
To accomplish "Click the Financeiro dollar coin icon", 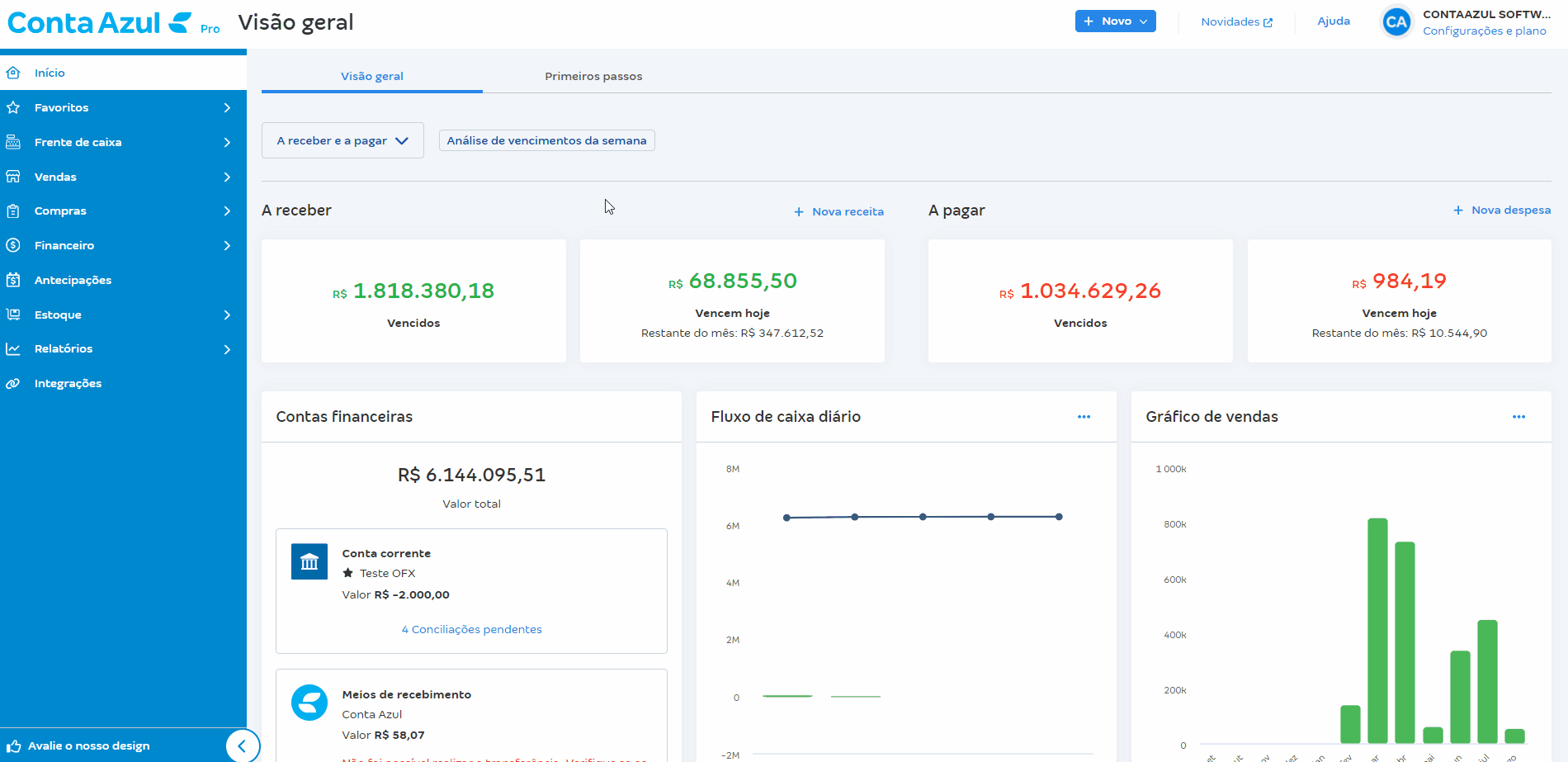I will 13,245.
